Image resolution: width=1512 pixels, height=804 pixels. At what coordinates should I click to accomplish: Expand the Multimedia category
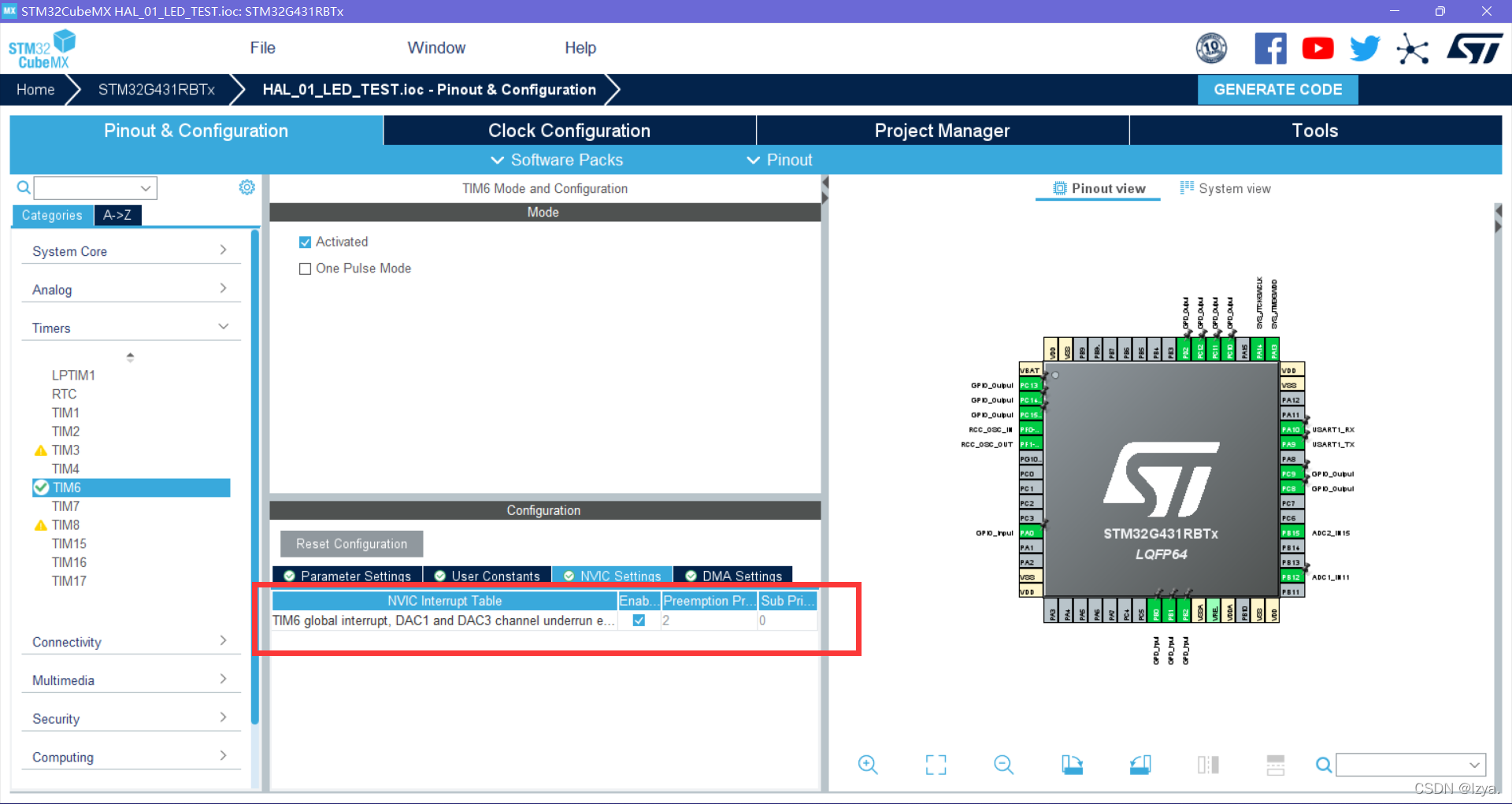130,680
